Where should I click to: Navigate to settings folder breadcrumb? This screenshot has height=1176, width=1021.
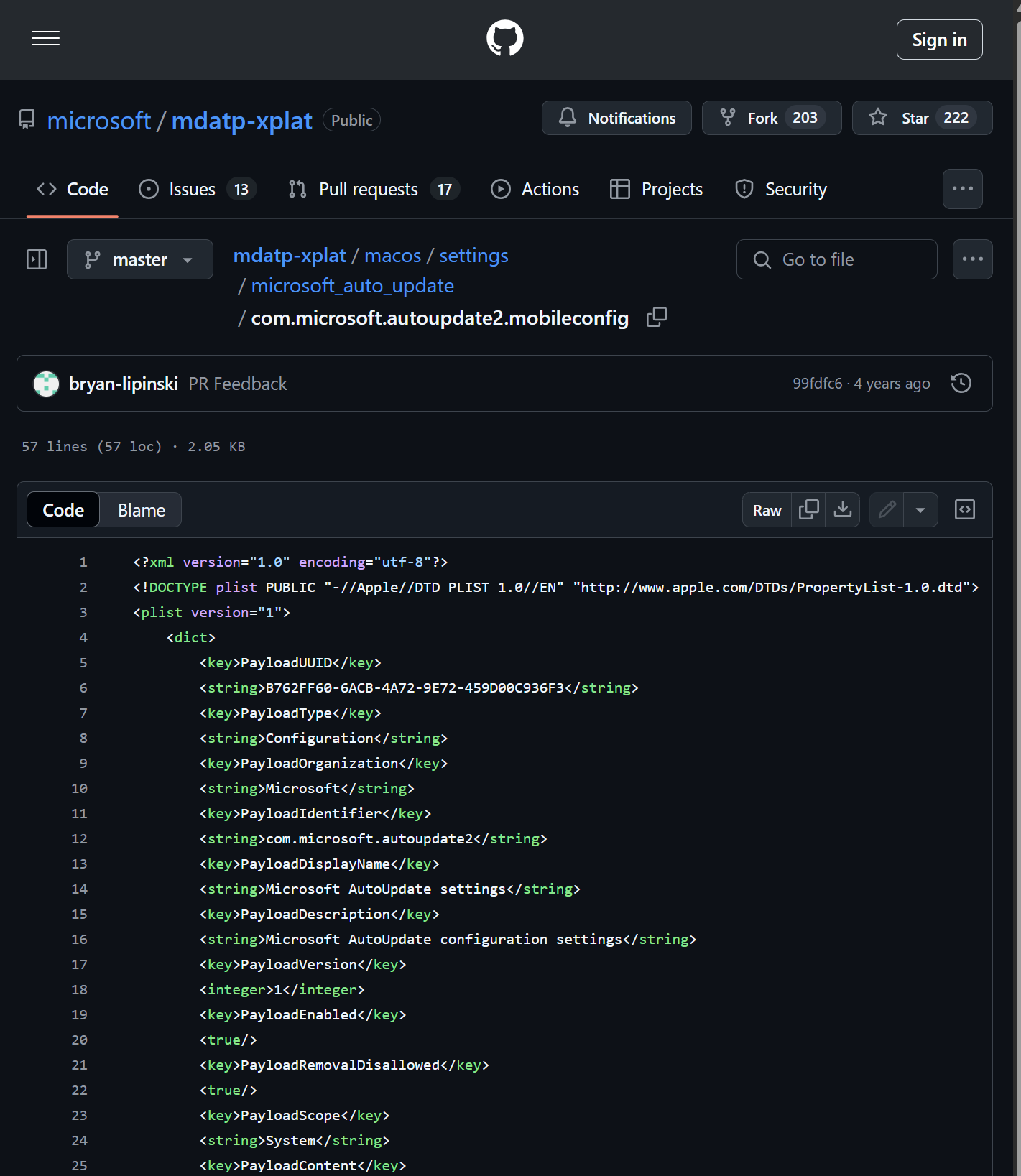point(473,256)
